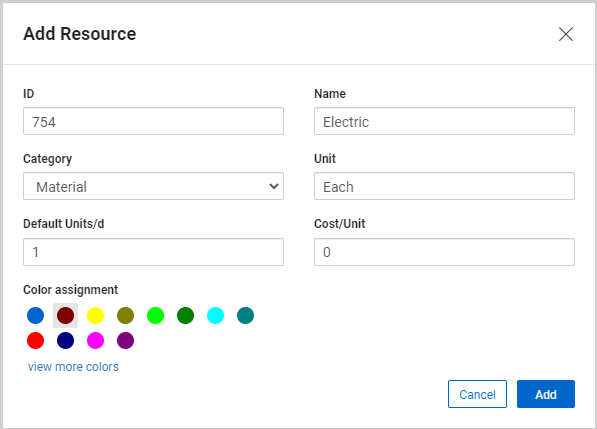
Task: Pick the navy blue color swatch
Action: coord(65,340)
